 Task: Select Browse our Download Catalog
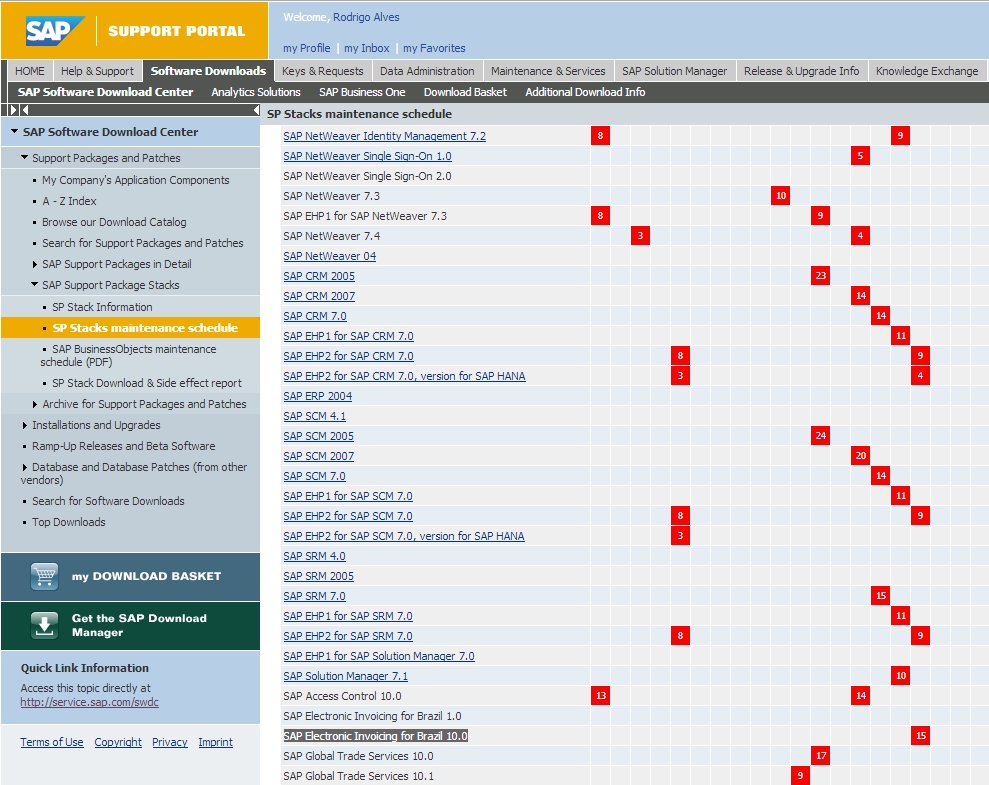click(x=114, y=222)
